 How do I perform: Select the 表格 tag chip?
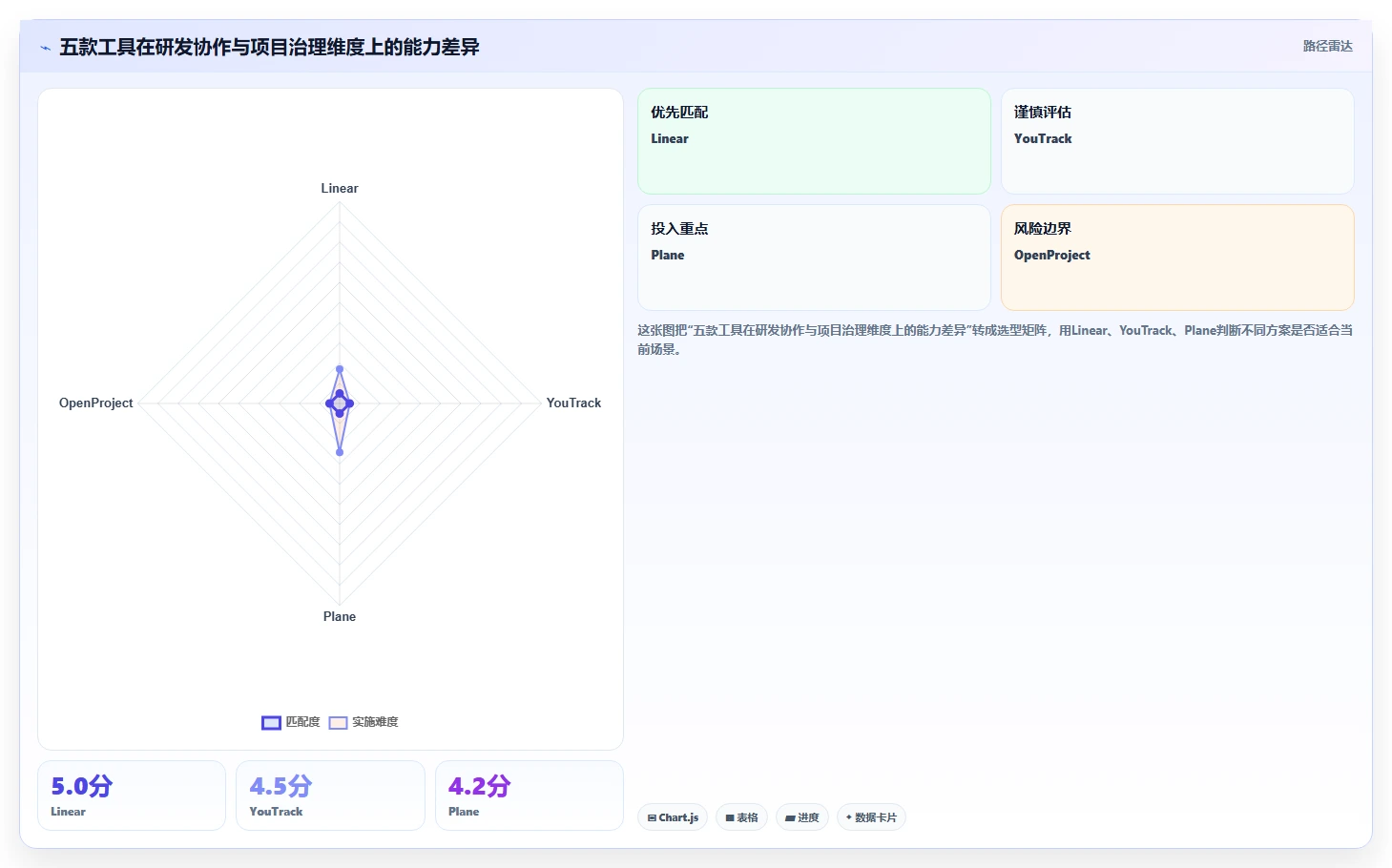pos(741,817)
